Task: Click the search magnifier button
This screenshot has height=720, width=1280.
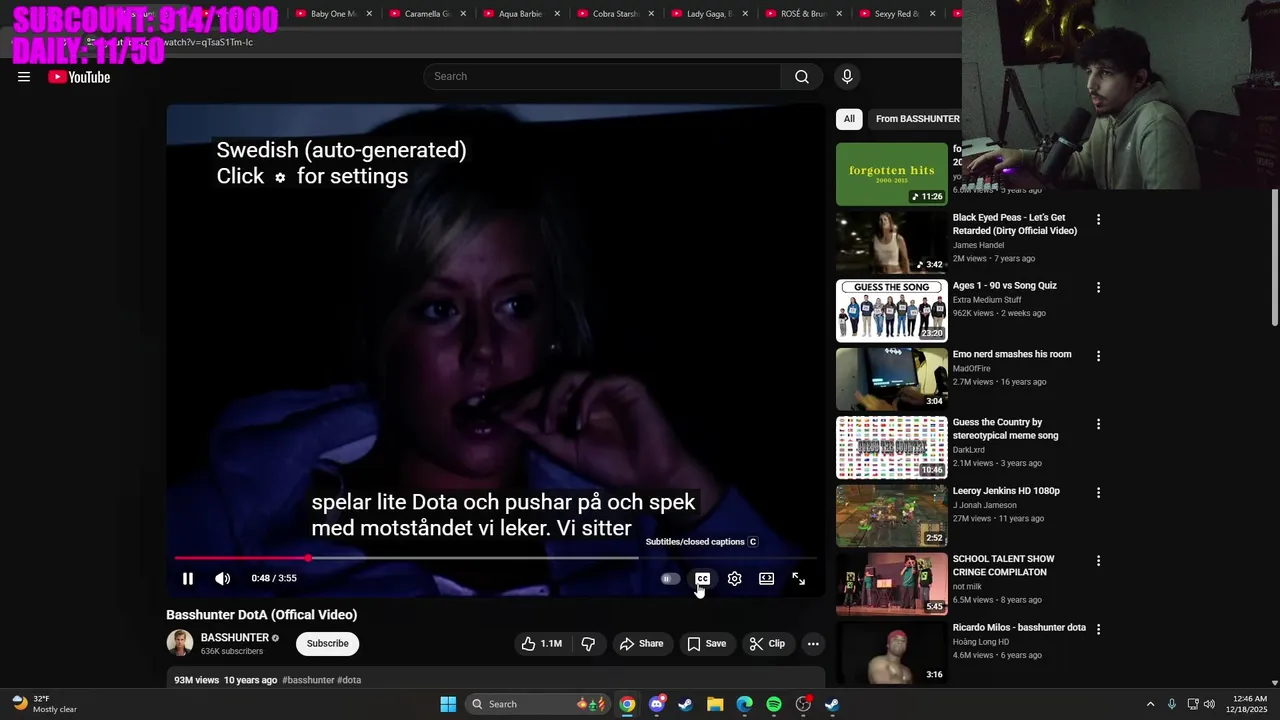Action: [802, 77]
